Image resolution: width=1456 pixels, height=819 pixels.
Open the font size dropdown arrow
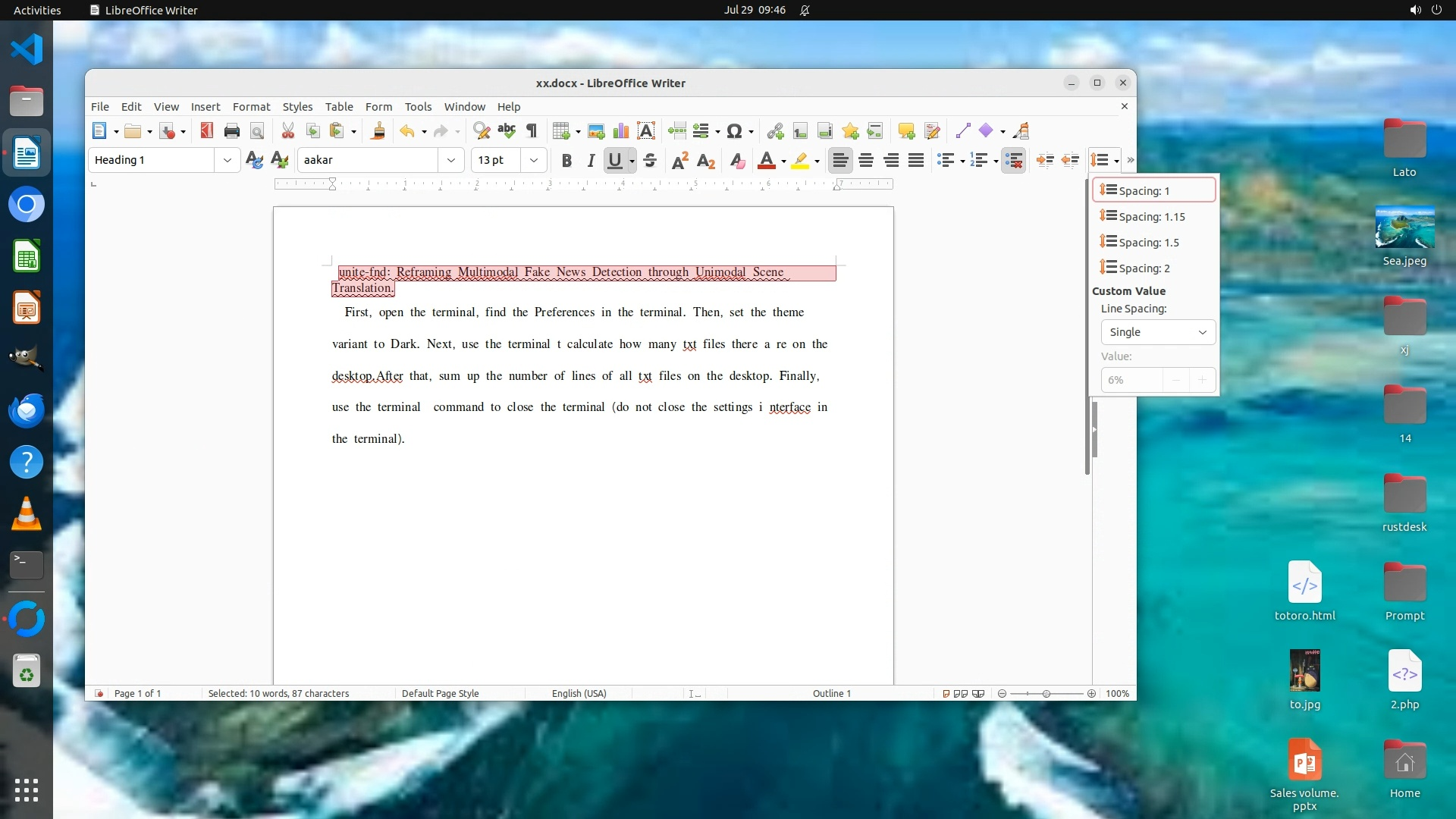(x=534, y=160)
